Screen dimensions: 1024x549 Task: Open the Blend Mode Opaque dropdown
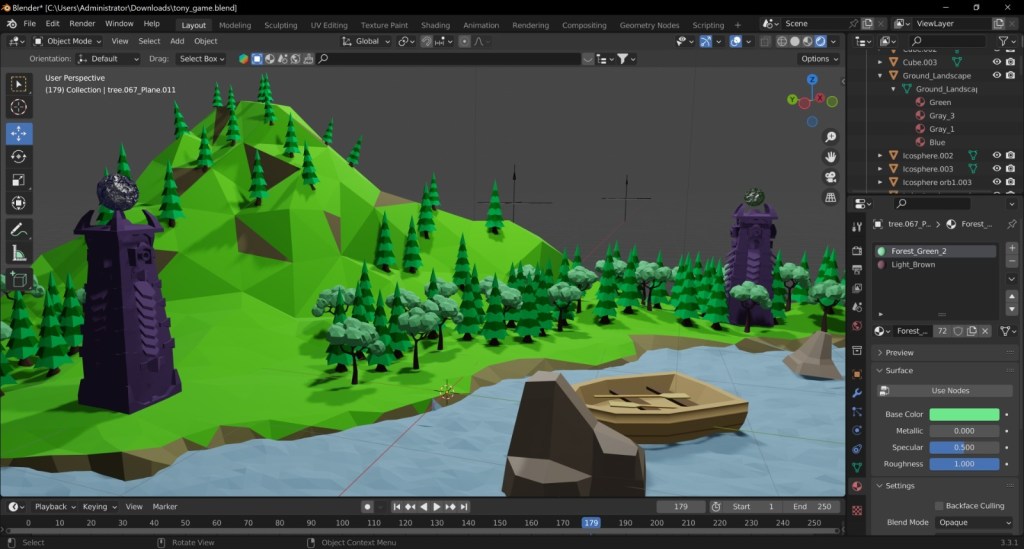click(x=974, y=523)
